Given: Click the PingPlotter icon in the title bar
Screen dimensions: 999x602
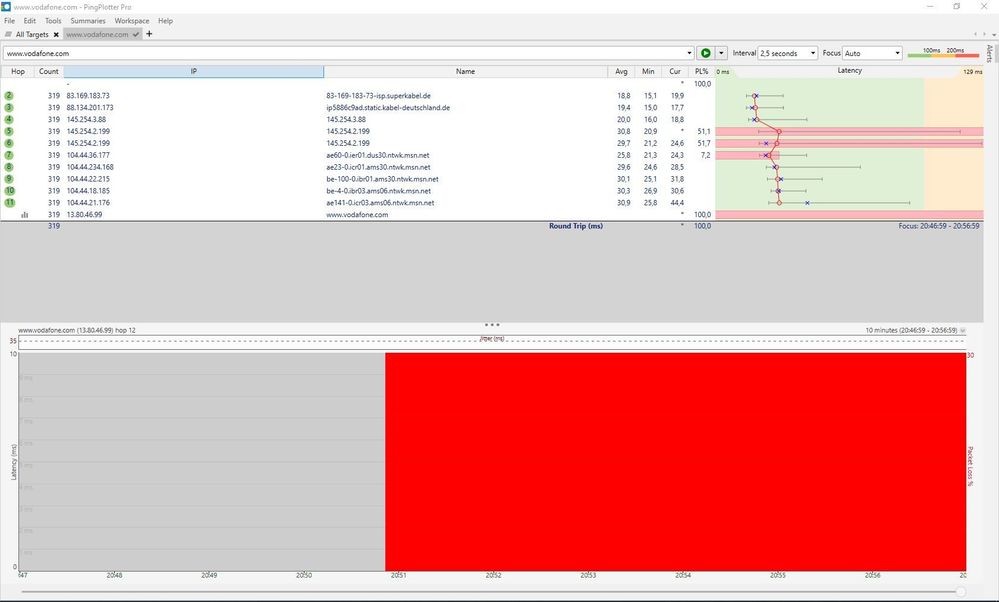Looking at the screenshot, I should coord(9,6).
